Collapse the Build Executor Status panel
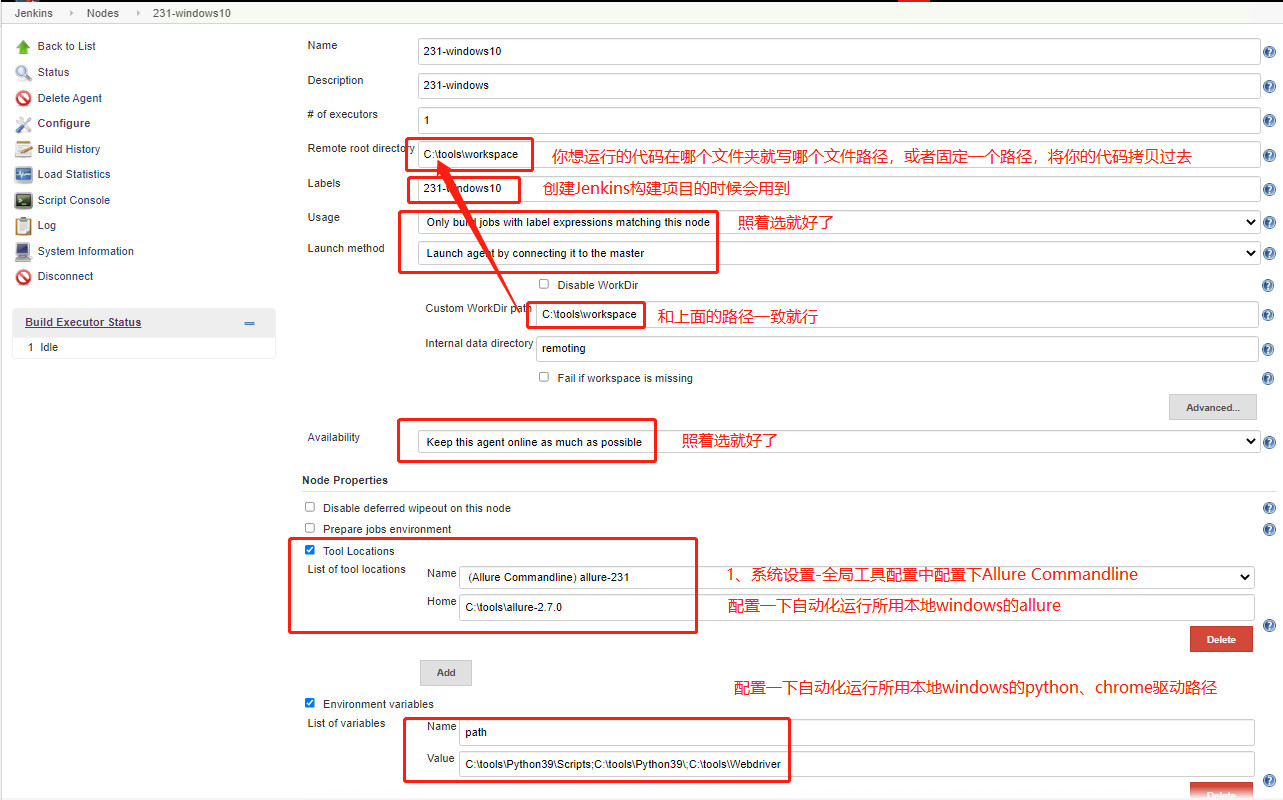Viewport: 1283px width, 800px height. [x=249, y=323]
